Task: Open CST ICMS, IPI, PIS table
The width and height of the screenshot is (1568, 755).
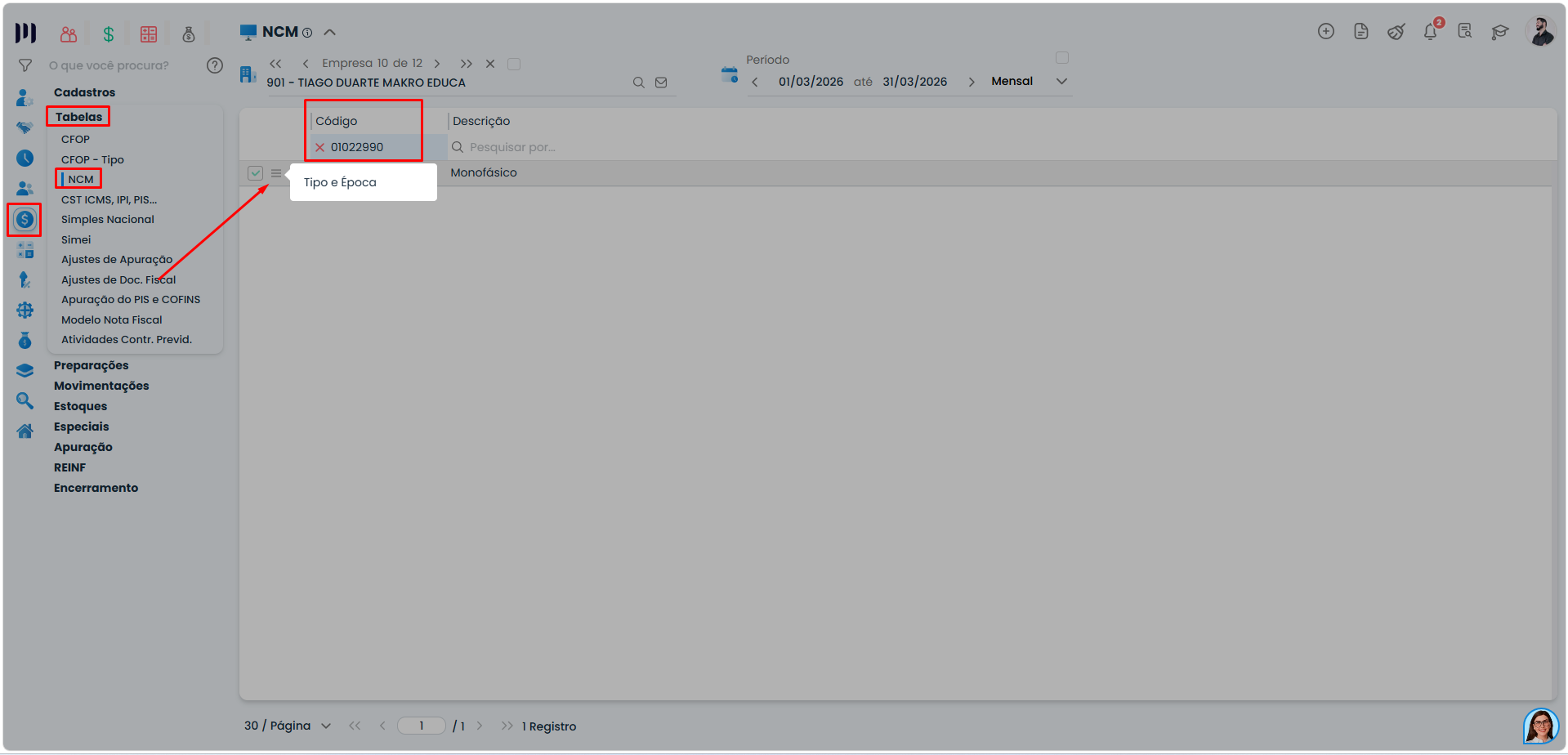Action: (x=109, y=200)
